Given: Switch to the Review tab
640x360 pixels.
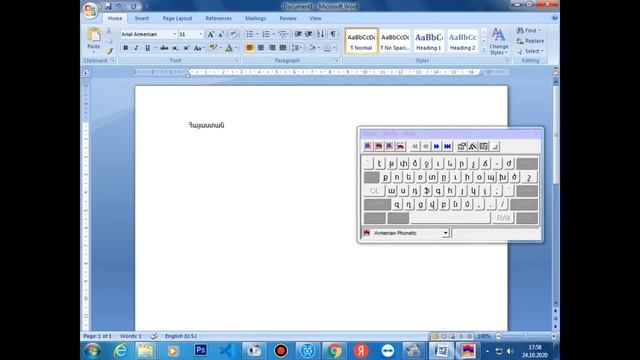Looking at the screenshot, I should [288, 18].
